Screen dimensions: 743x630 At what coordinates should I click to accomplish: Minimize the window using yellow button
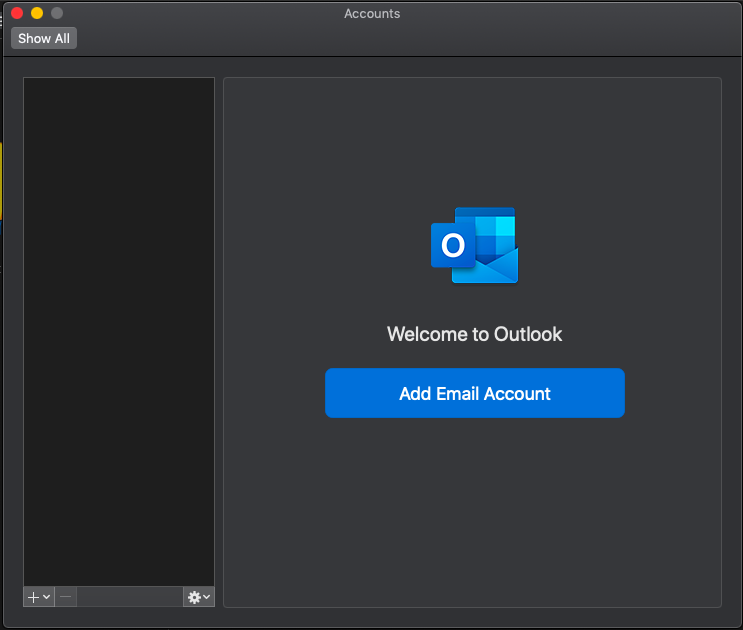coord(37,13)
